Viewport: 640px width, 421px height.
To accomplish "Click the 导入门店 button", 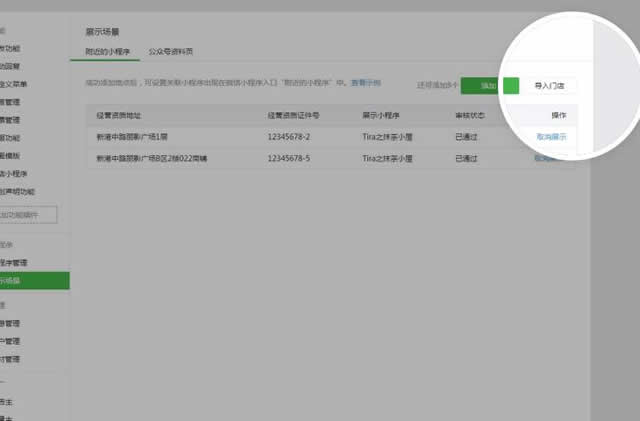I will pyautogui.click(x=550, y=87).
